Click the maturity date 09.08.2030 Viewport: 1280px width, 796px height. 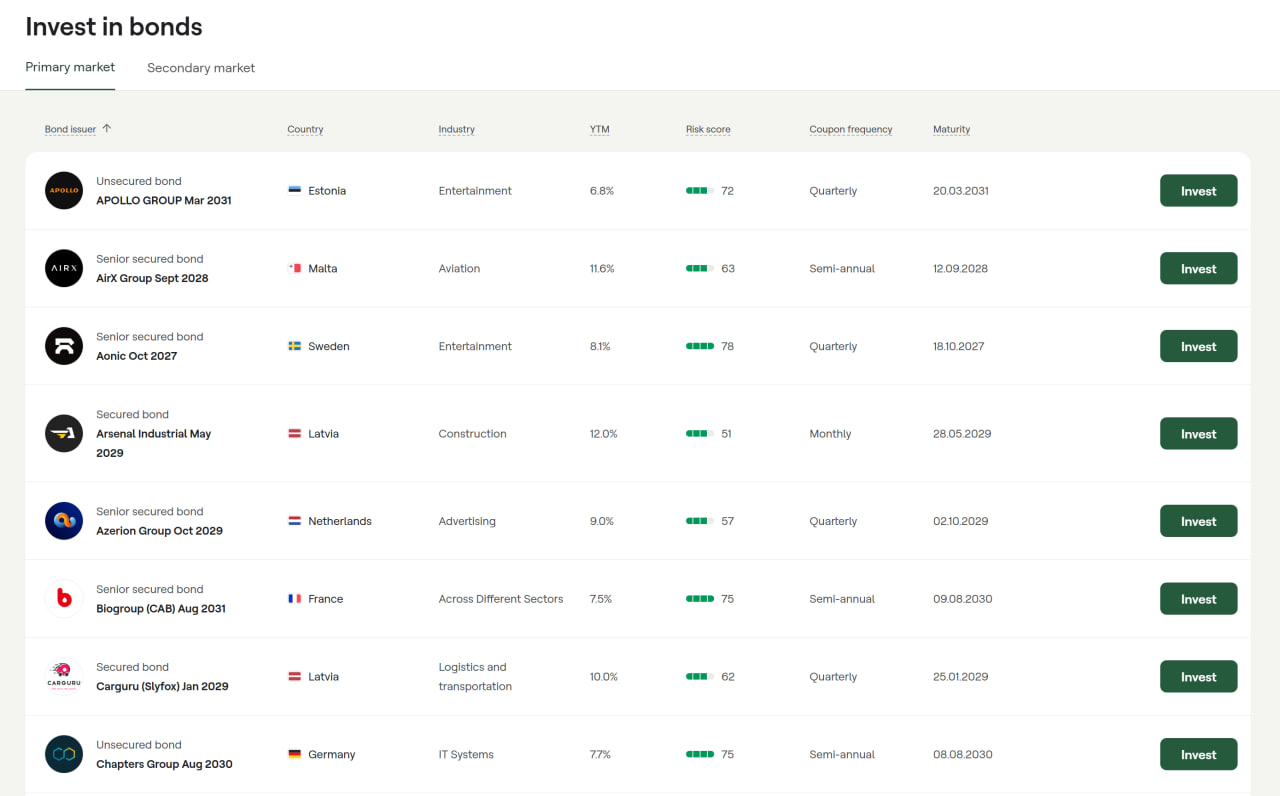coord(963,599)
